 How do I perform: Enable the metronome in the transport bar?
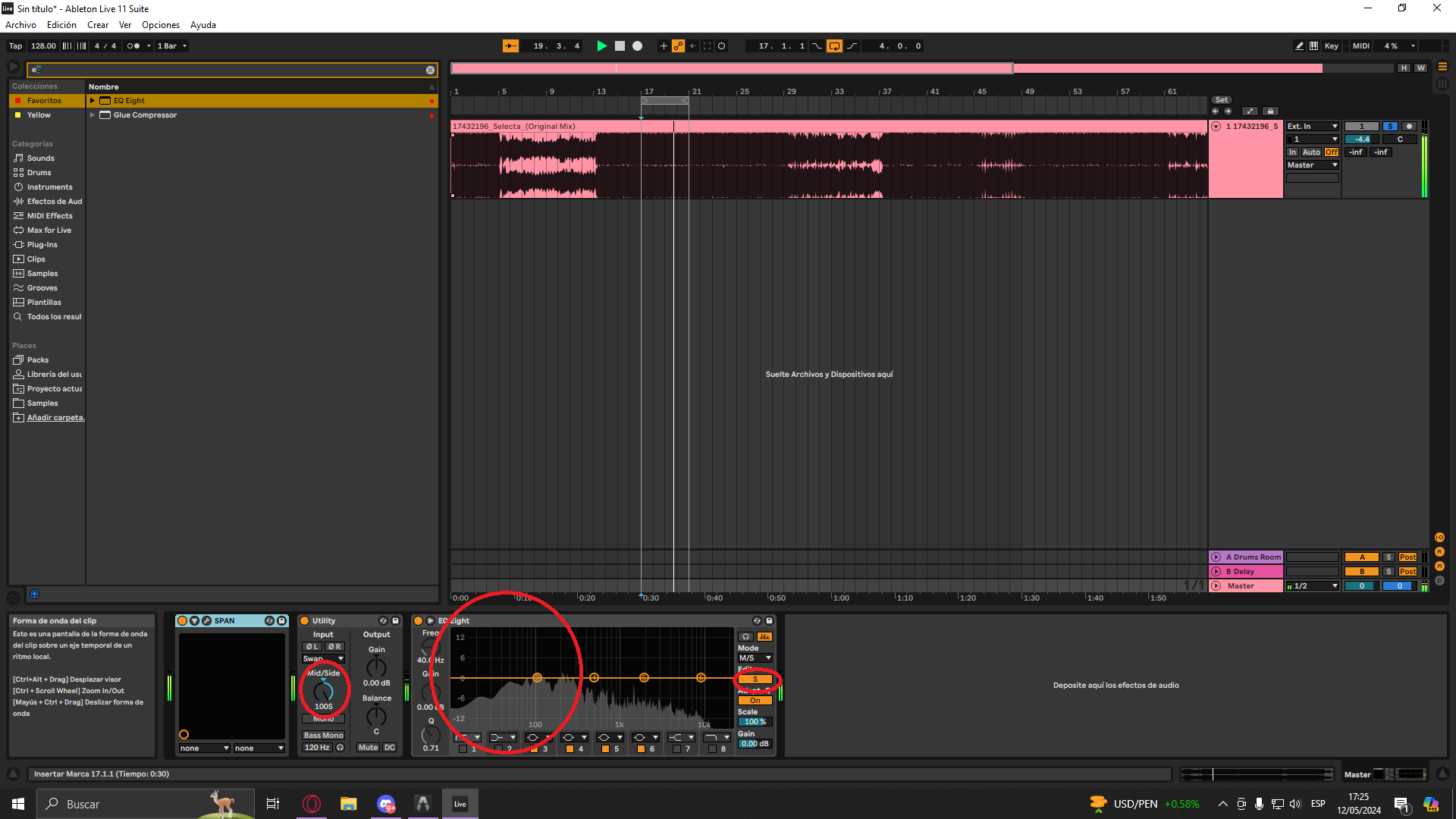[133, 46]
